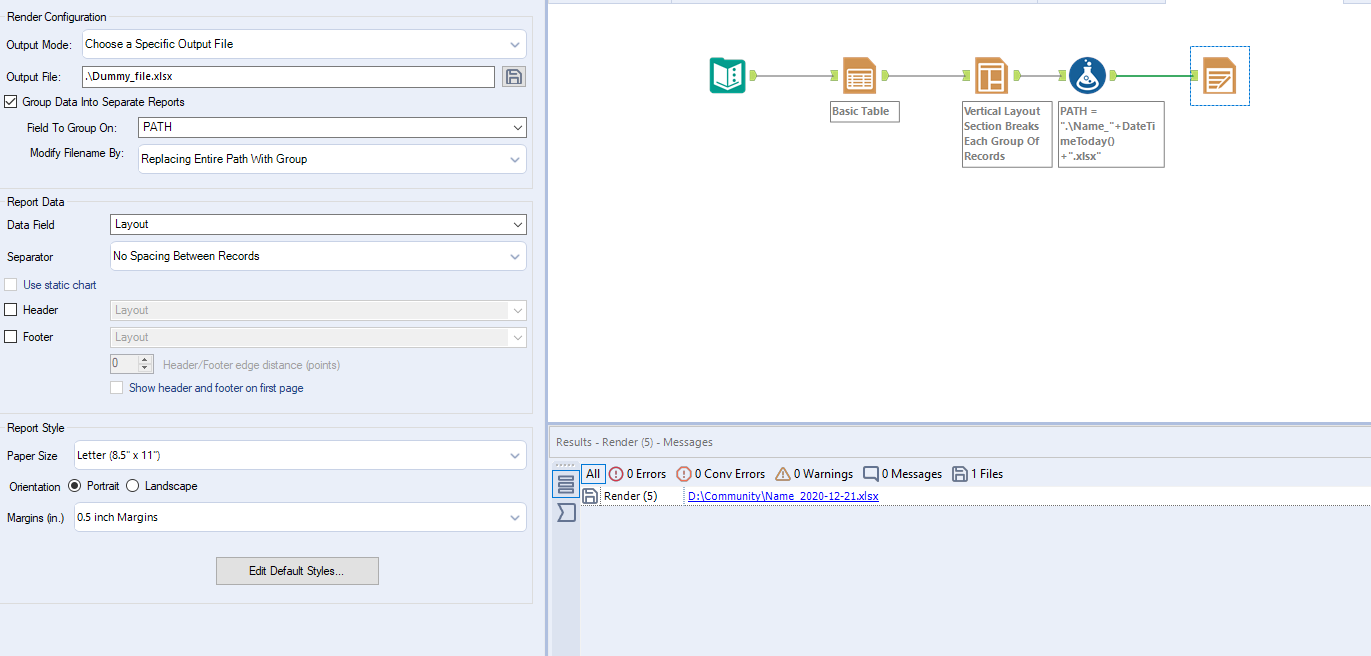The image size is (1371, 656).
Task: Select the Formula tool with the PATH expression
Action: coord(1087,75)
